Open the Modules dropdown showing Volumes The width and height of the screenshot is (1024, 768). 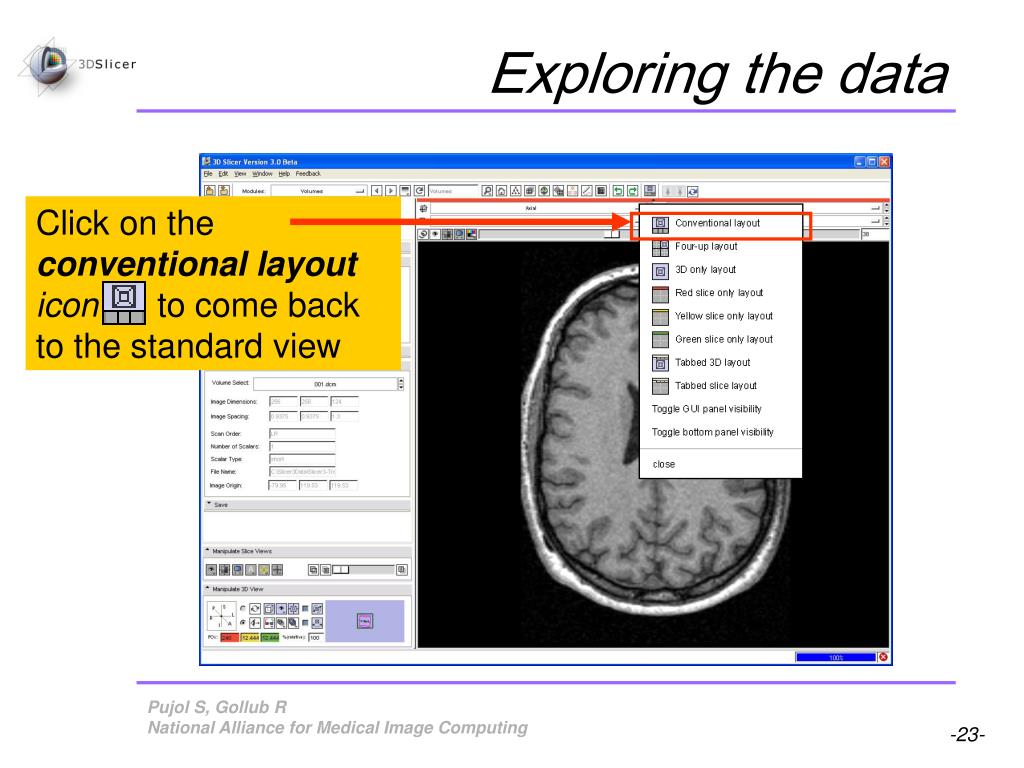pyautogui.click(x=319, y=191)
